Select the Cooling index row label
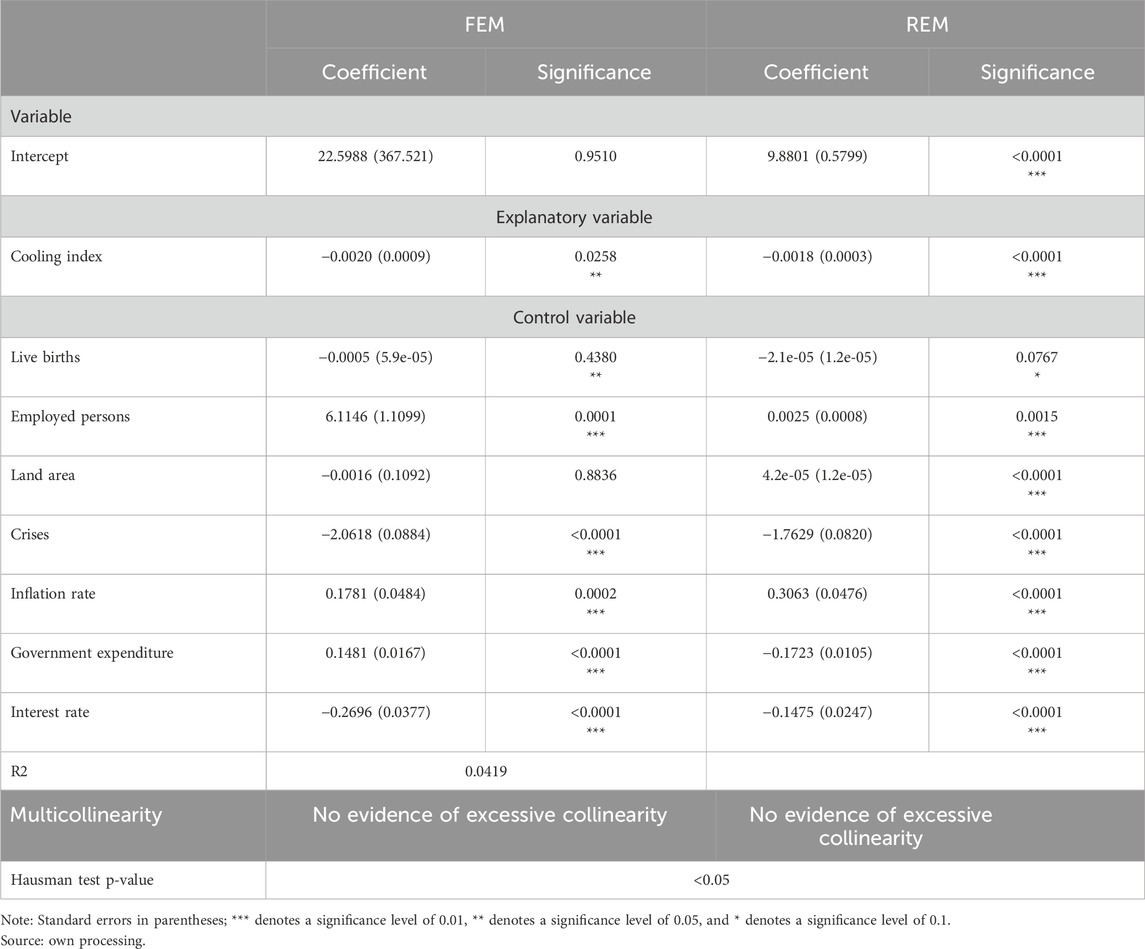 click(x=56, y=256)
